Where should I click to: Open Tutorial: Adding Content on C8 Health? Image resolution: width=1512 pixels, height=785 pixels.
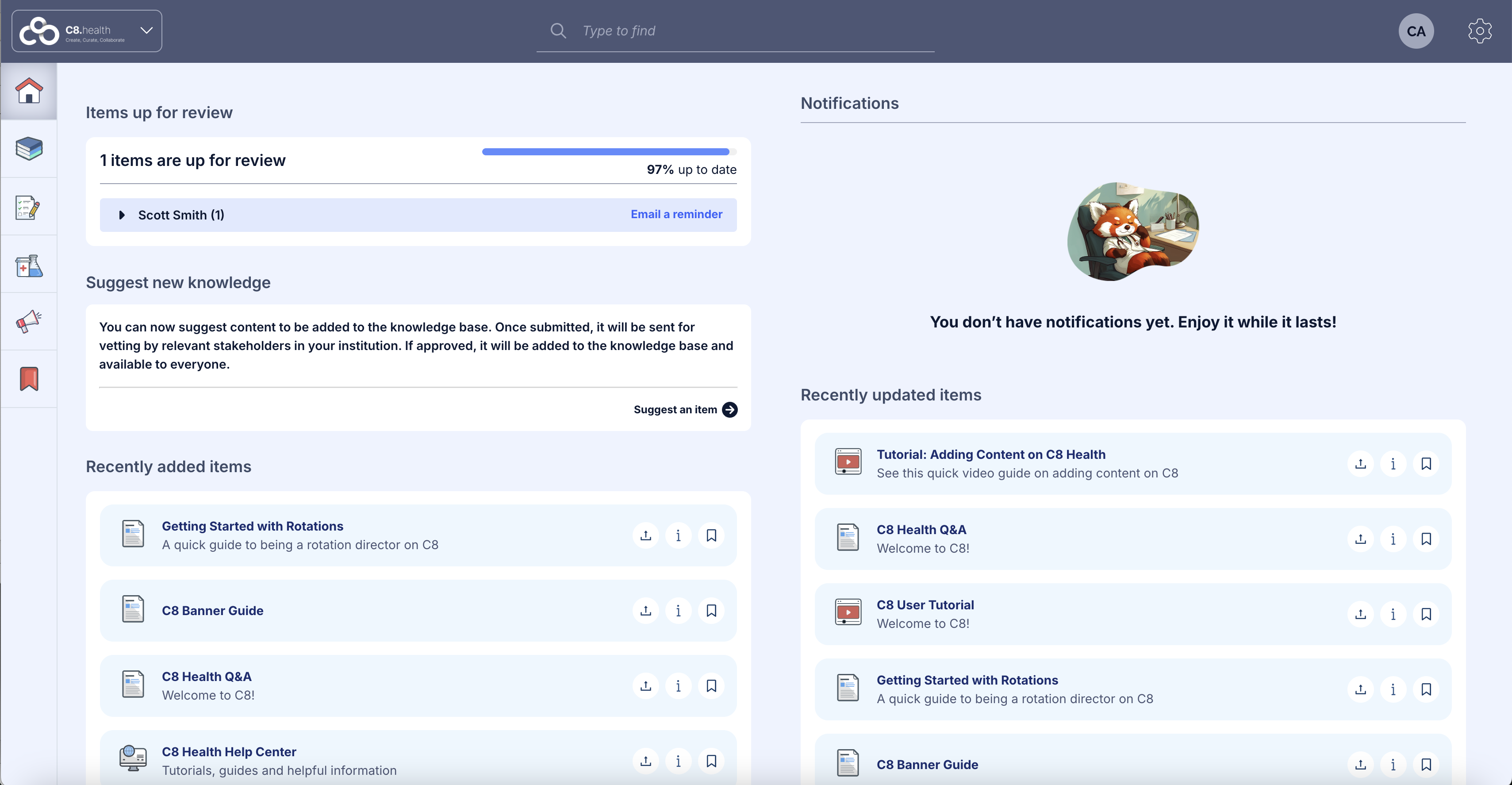[991, 454]
